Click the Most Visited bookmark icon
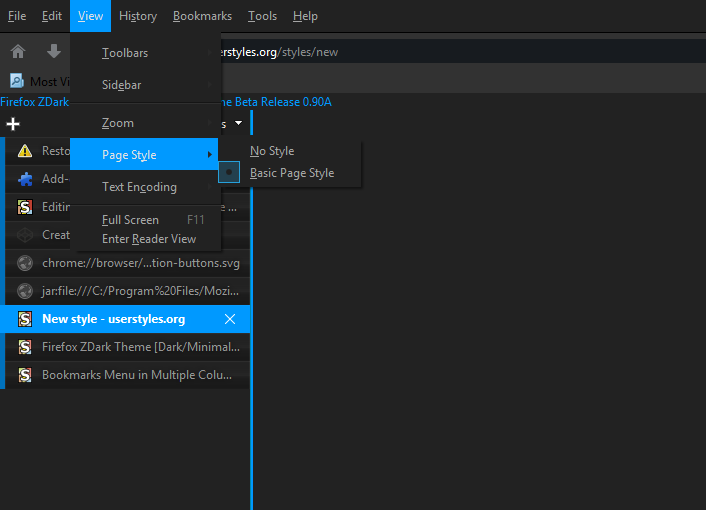This screenshot has width=706, height=510. coord(17,81)
